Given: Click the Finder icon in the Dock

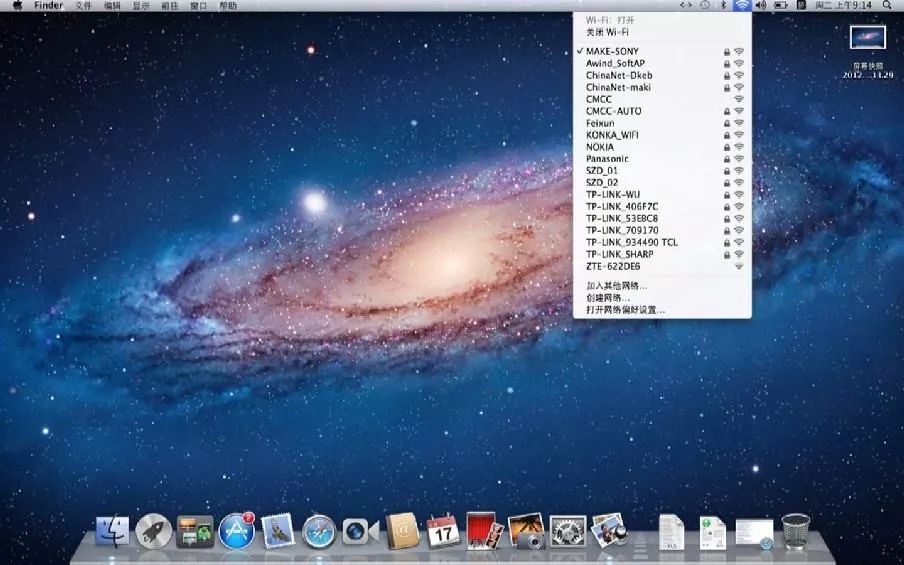Looking at the screenshot, I should (x=112, y=530).
